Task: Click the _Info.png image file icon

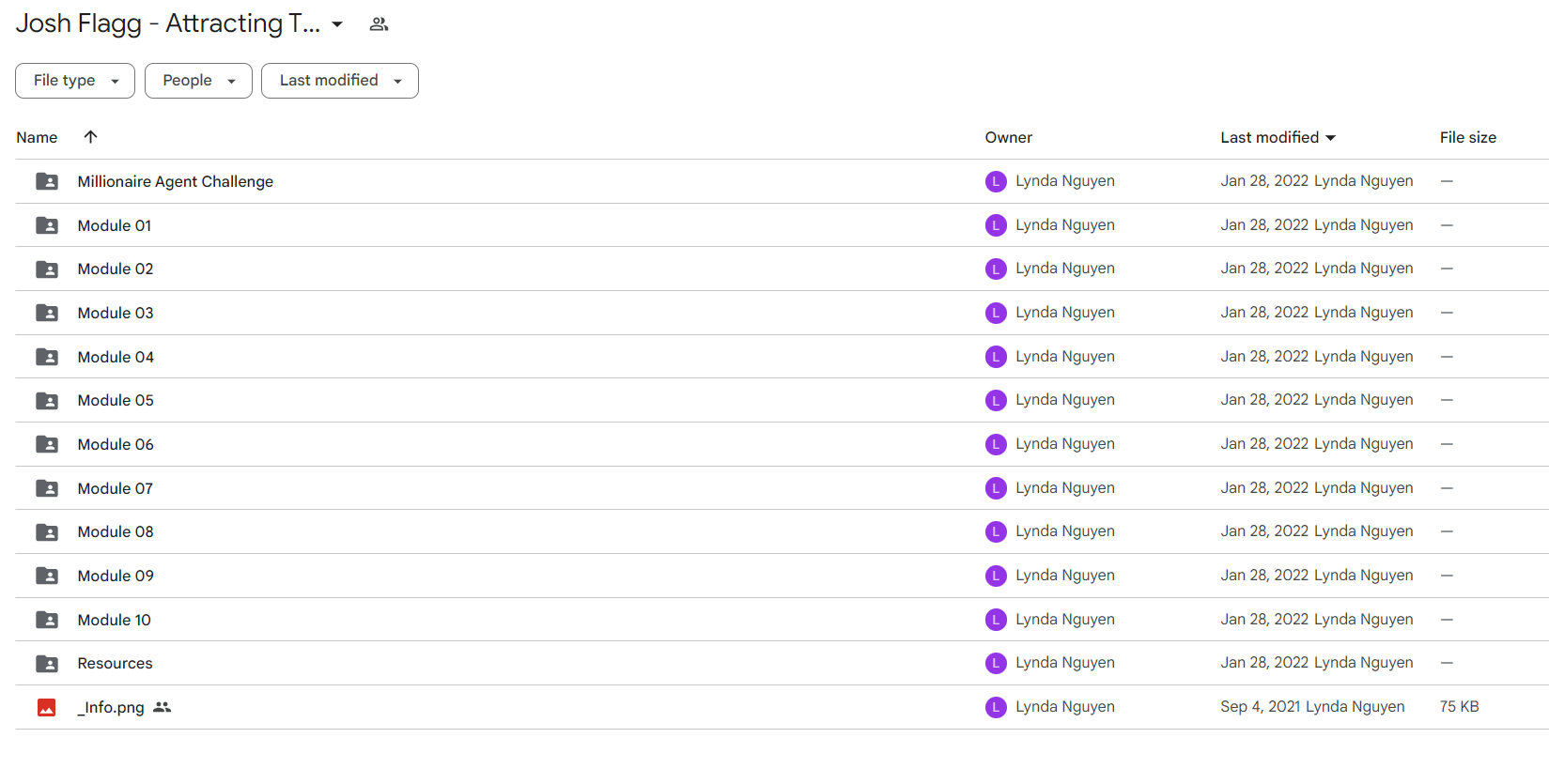Action: click(x=47, y=707)
